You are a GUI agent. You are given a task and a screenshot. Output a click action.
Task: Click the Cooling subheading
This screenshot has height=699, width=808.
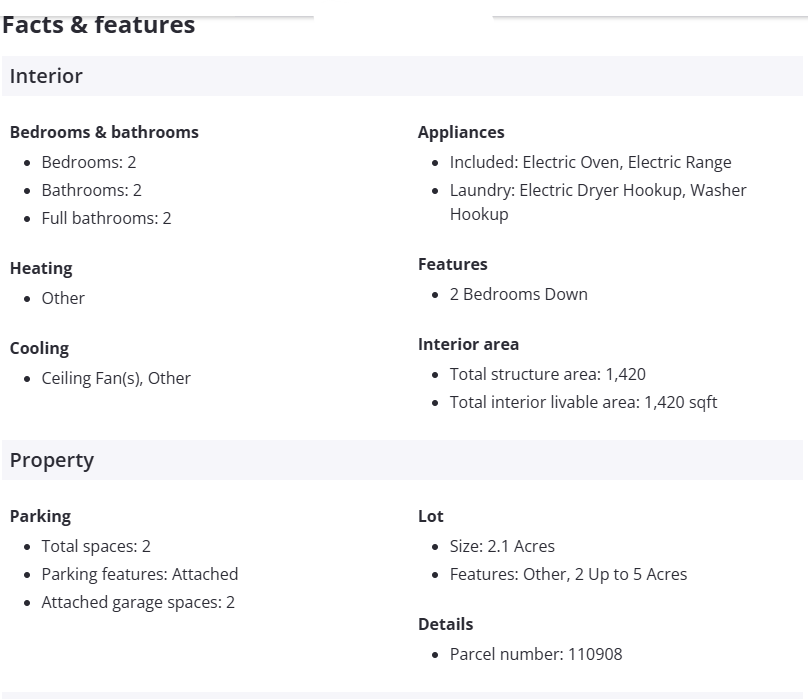click(x=39, y=348)
